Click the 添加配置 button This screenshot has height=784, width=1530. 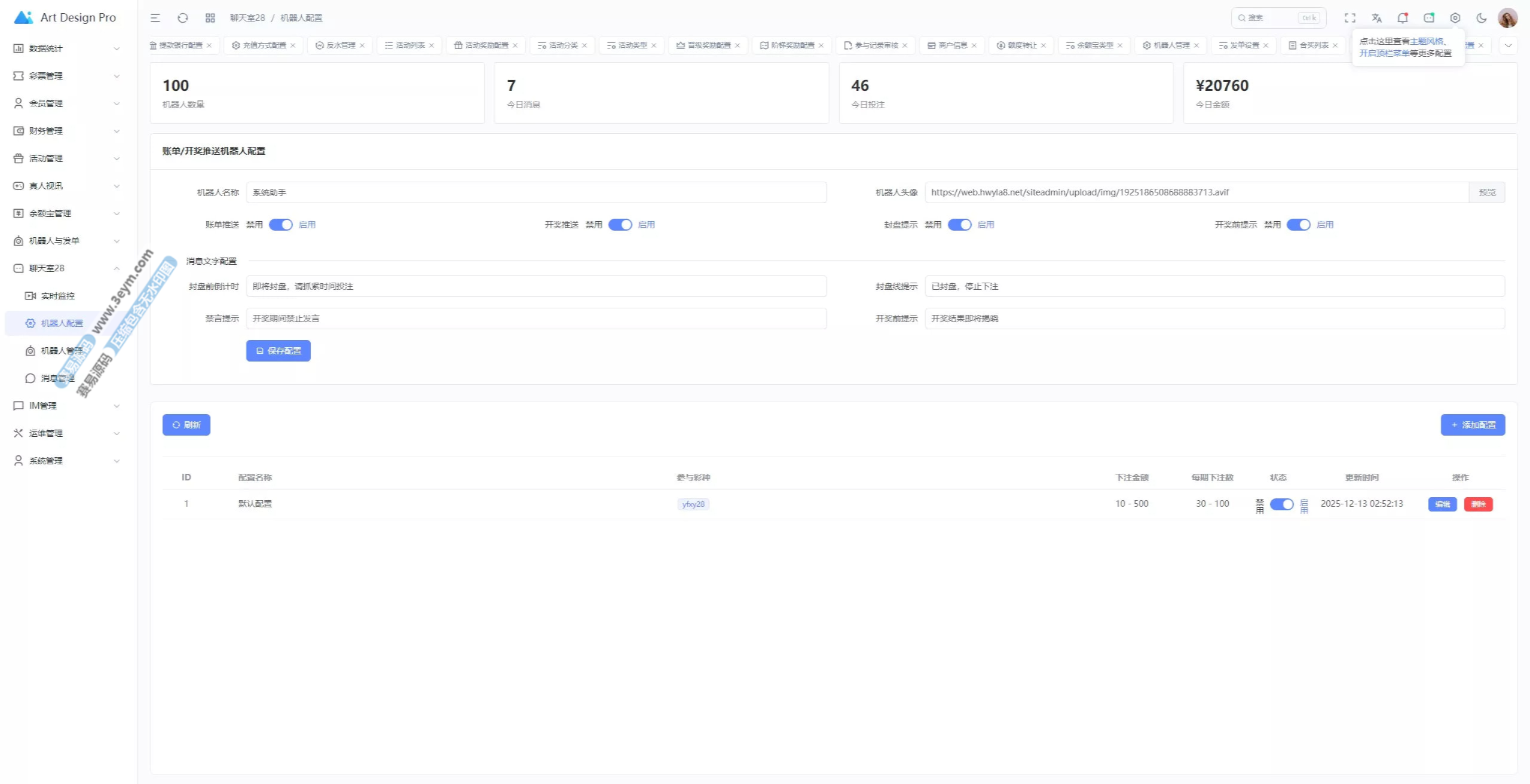point(1473,425)
